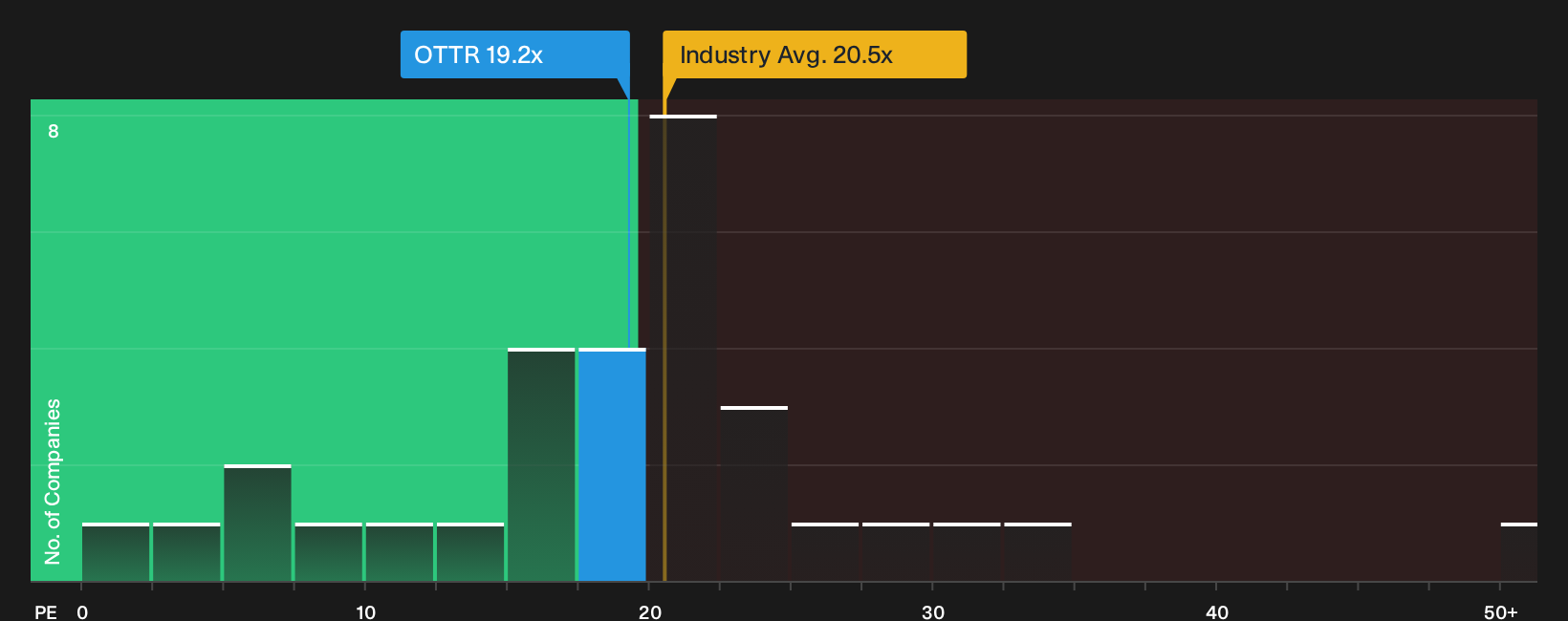The height and width of the screenshot is (621, 1568).
Task: Select the histogram bar at PE 12.5-15
Action: 470,552
